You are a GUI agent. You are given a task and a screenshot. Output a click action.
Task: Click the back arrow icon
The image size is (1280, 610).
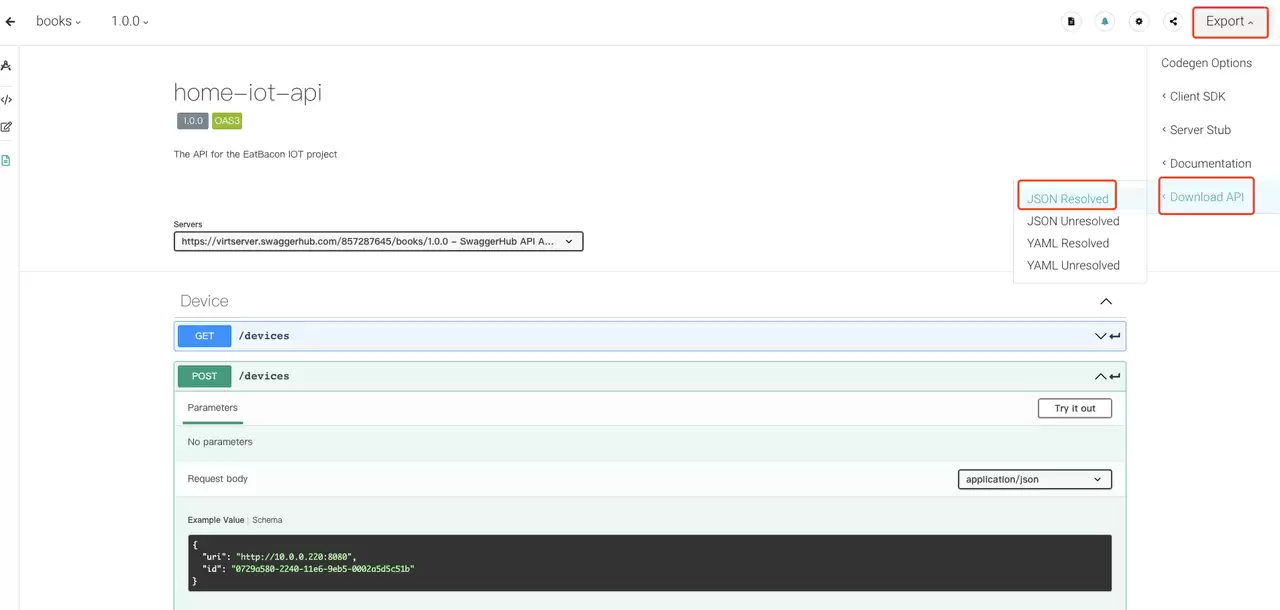pyautogui.click(x=10, y=21)
